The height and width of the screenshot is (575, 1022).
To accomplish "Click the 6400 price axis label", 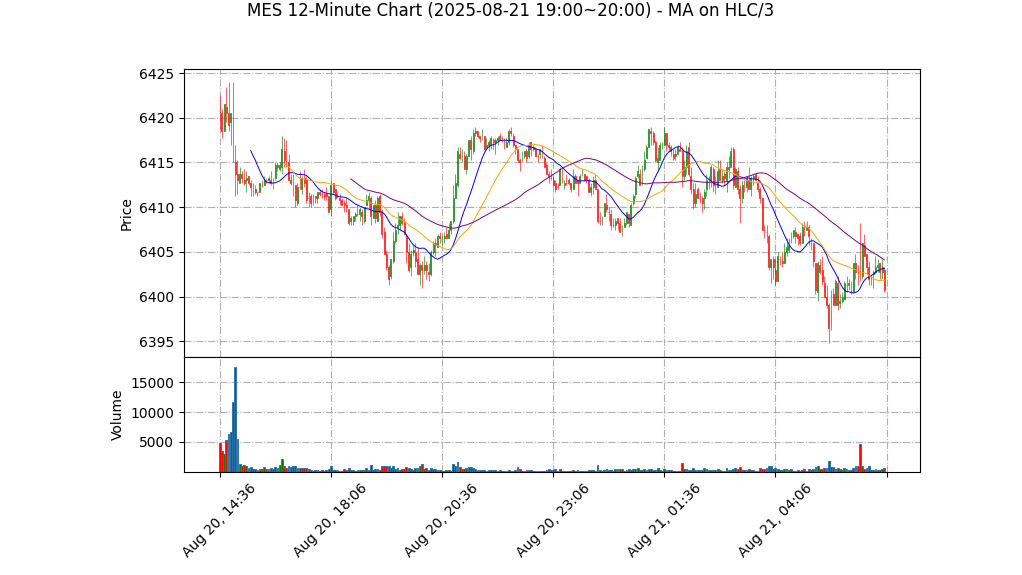I will point(156,297).
